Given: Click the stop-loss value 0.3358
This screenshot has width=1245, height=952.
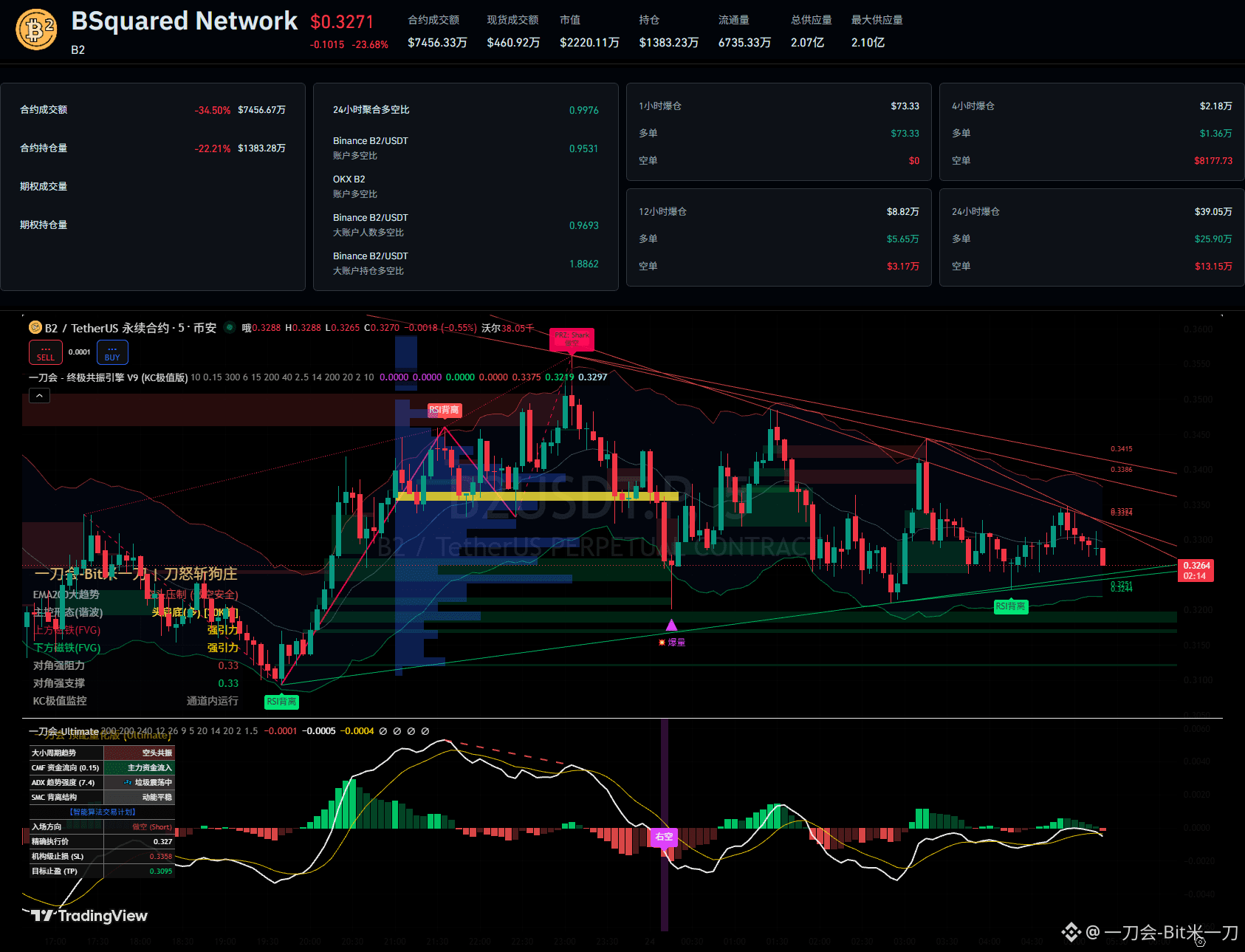Looking at the screenshot, I should pos(161,856).
